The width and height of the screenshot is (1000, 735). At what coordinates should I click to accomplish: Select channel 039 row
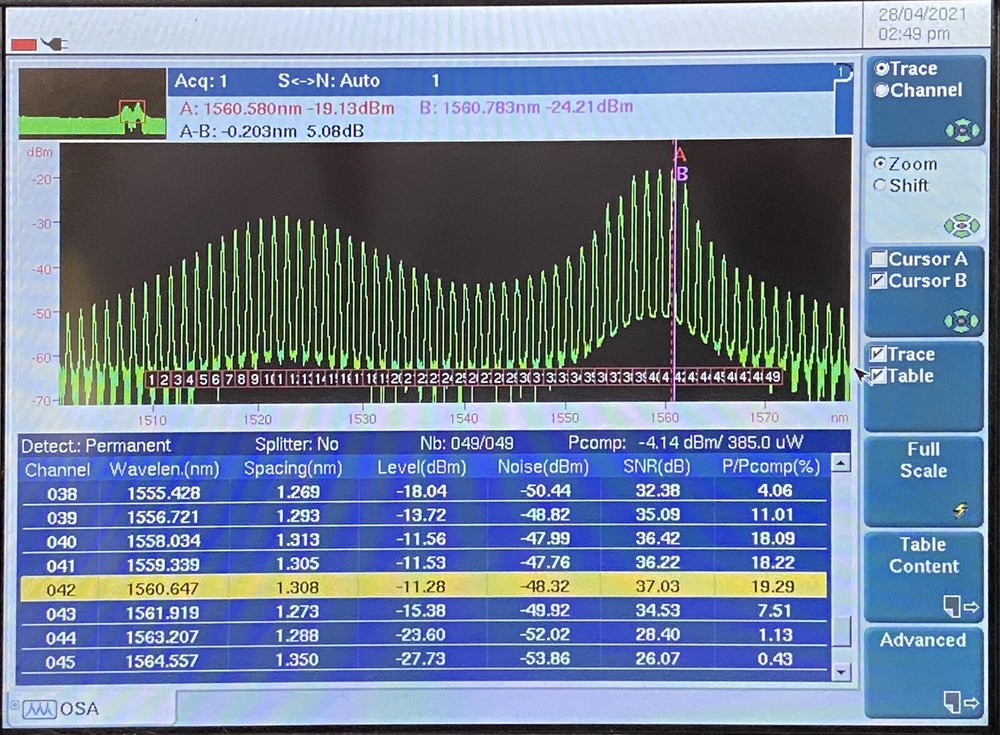click(424, 516)
